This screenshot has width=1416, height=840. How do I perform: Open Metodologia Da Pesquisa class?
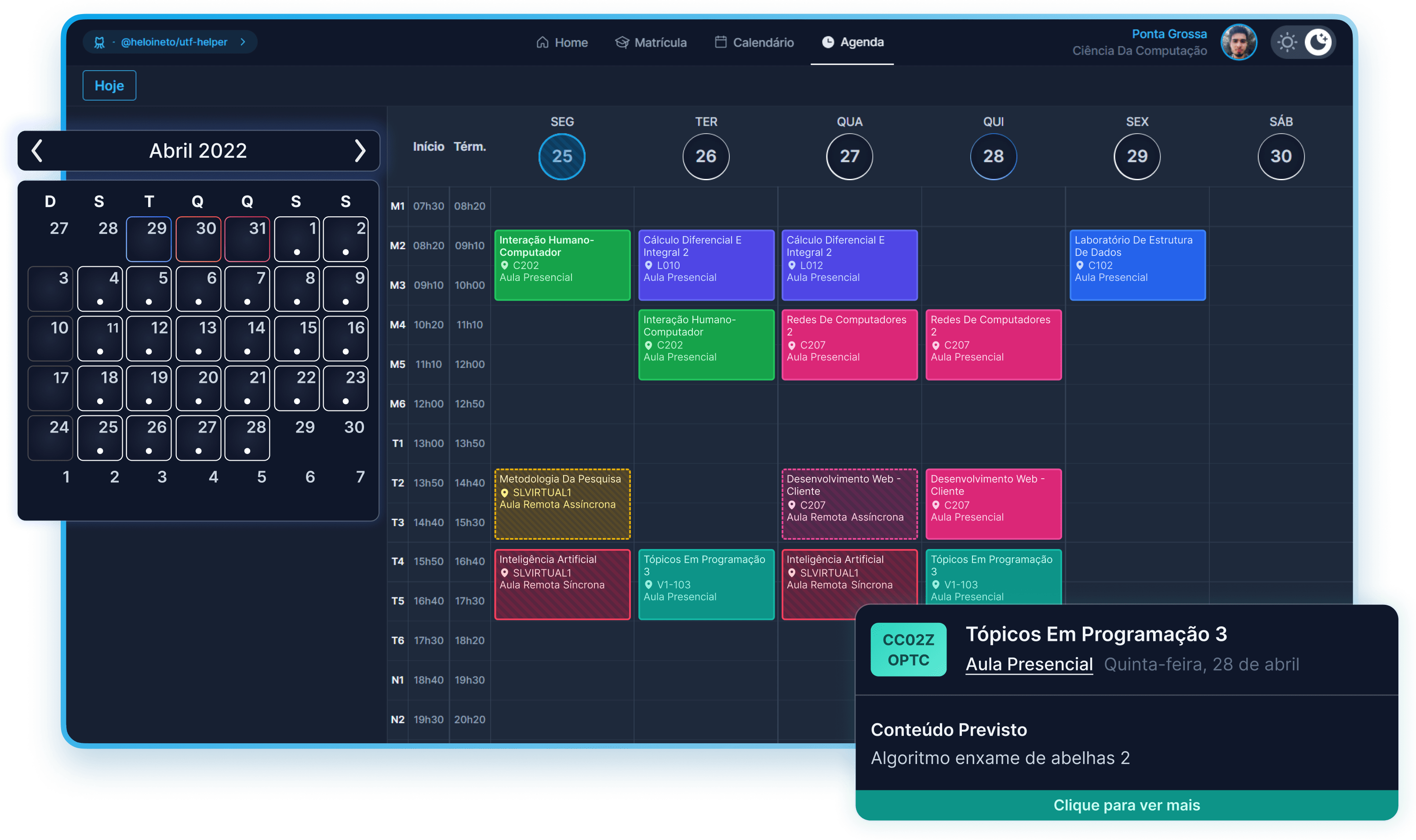[x=562, y=504]
